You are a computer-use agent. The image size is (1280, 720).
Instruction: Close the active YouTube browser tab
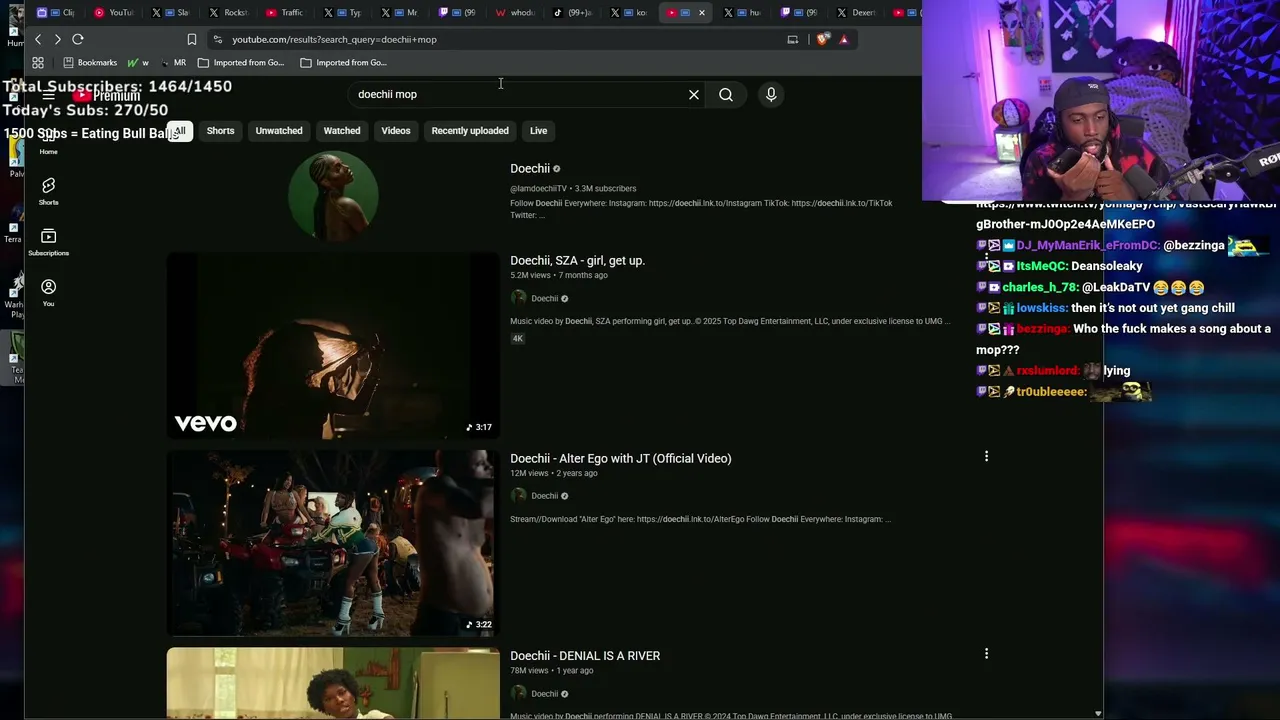702,13
